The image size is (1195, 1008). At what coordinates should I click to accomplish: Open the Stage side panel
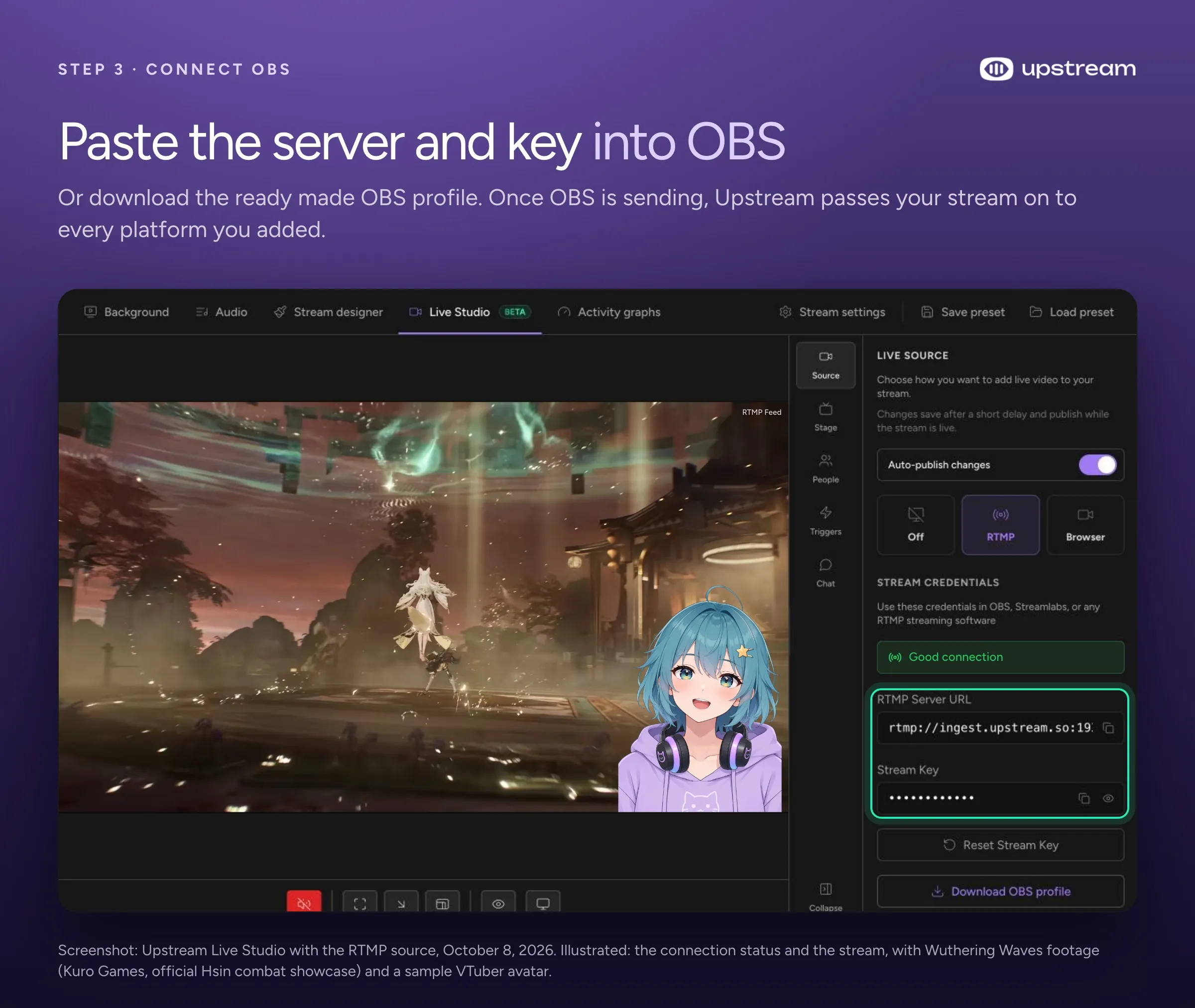tap(826, 417)
